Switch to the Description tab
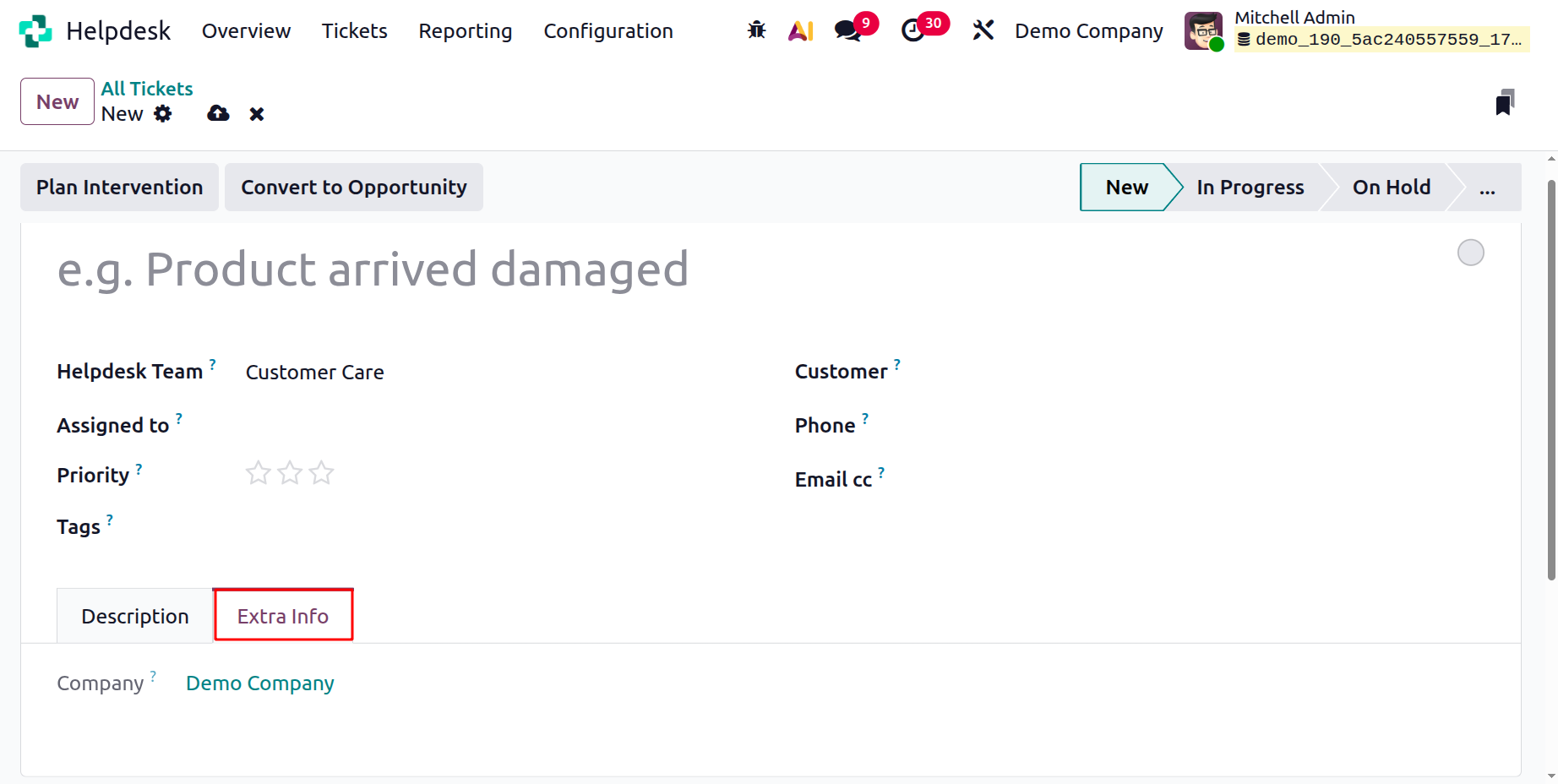Screen dimensions: 1558x784 pyautogui.click(x=135, y=616)
